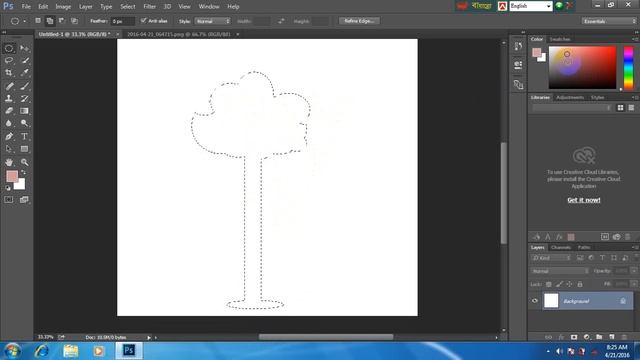Pick a color in the color field
This screenshot has width=640, height=360.
pyautogui.click(x=582, y=68)
